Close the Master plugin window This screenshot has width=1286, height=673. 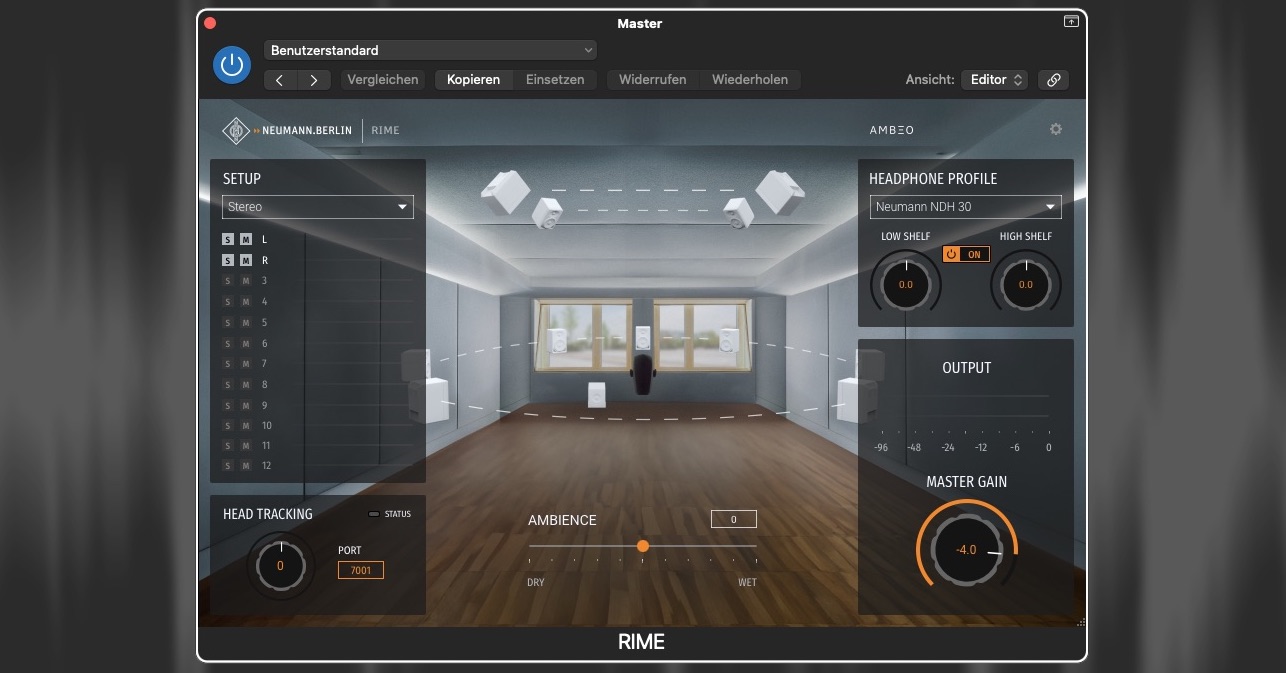(209, 22)
